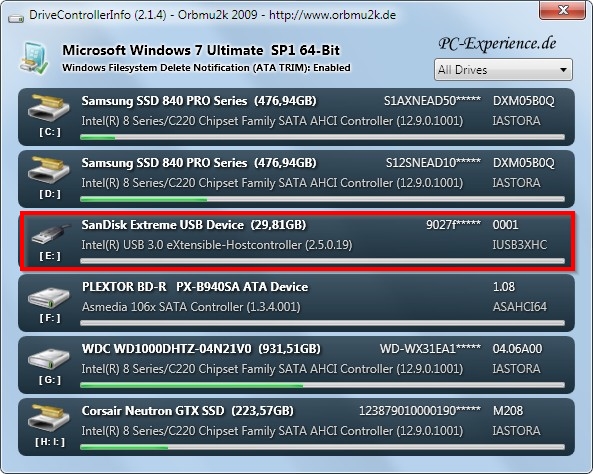Click the optical drive icon for F:
This screenshot has height=474, width=593.
(49, 298)
